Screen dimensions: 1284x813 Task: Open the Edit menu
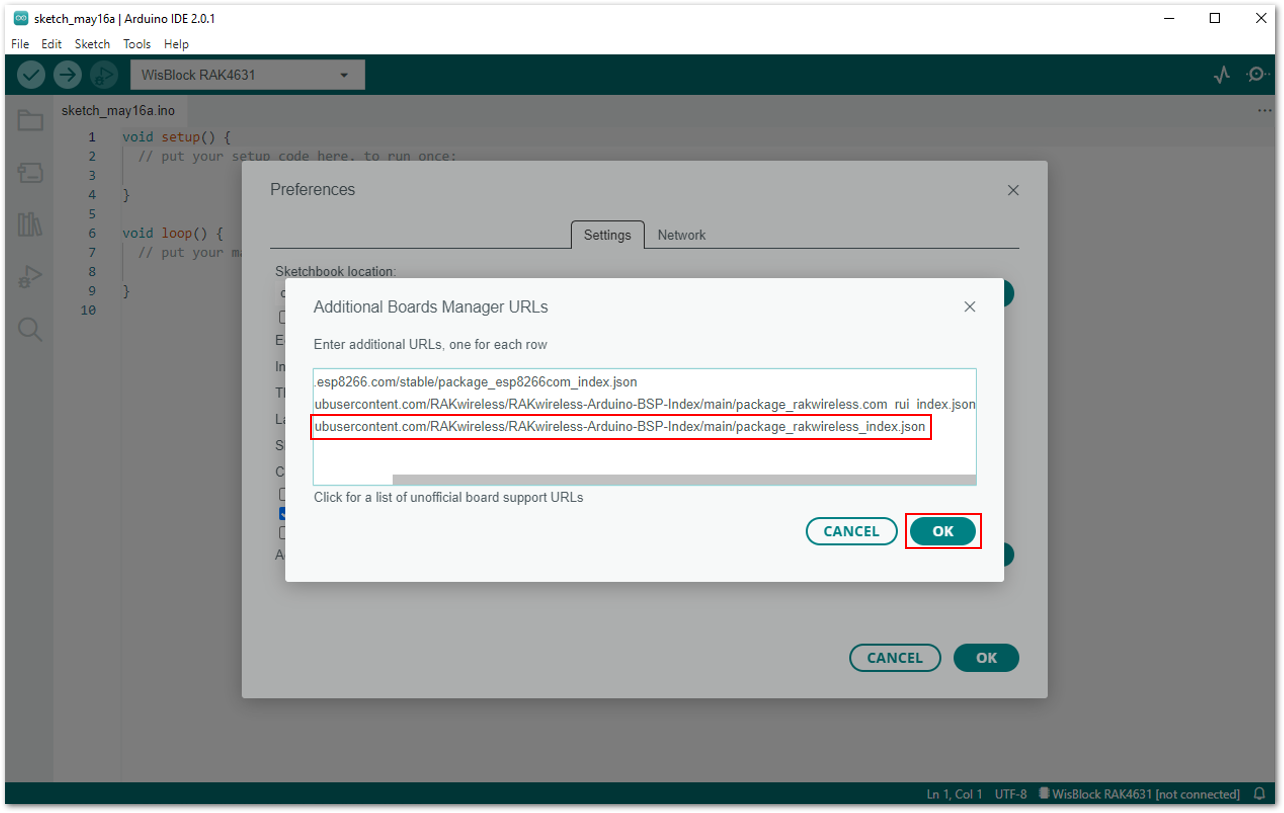click(51, 44)
